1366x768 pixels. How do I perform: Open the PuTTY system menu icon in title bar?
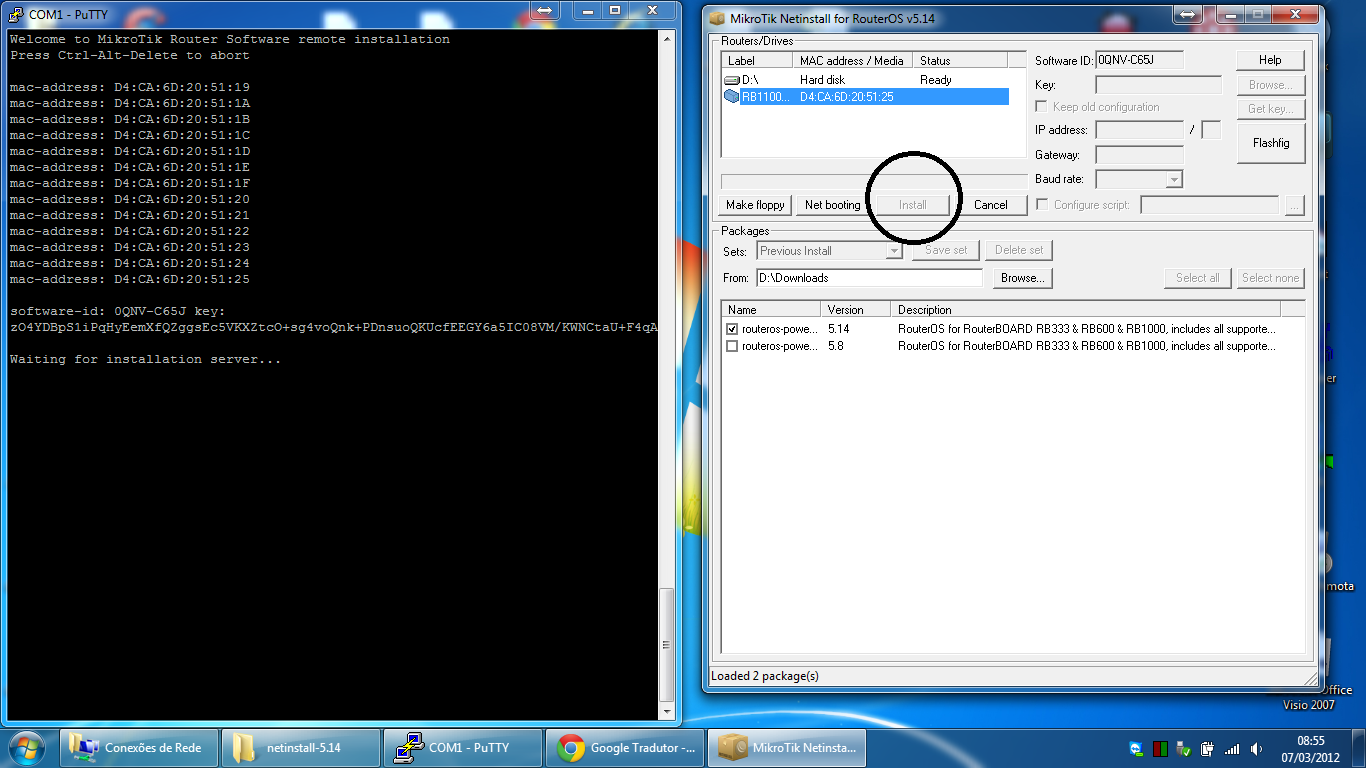[16, 15]
